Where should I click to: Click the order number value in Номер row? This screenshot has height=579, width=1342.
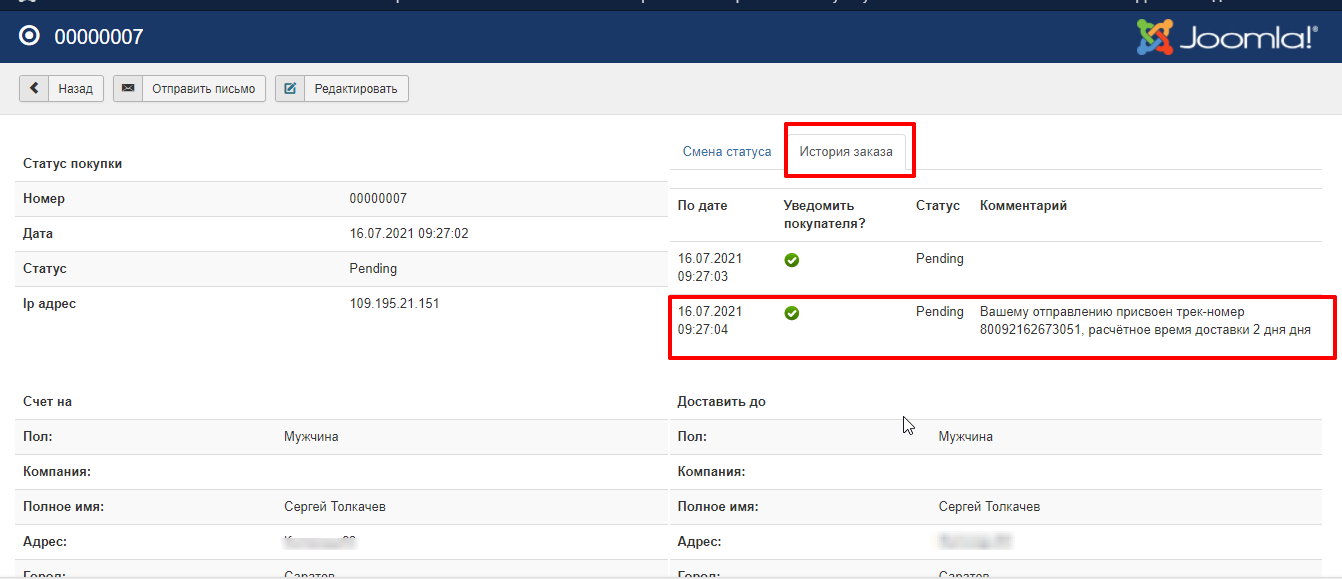(378, 199)
